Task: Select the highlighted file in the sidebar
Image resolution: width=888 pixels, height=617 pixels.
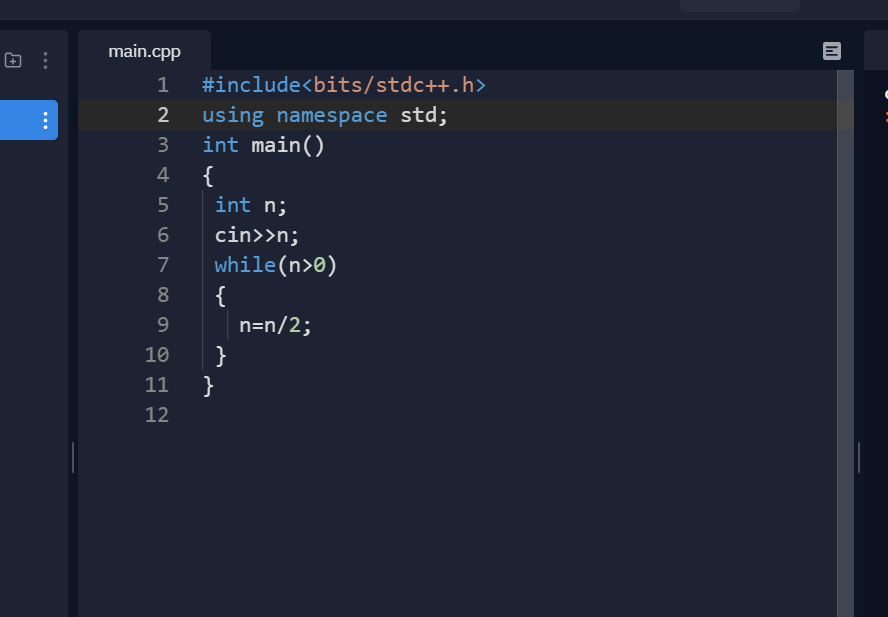Action: [x=20, y=121]
